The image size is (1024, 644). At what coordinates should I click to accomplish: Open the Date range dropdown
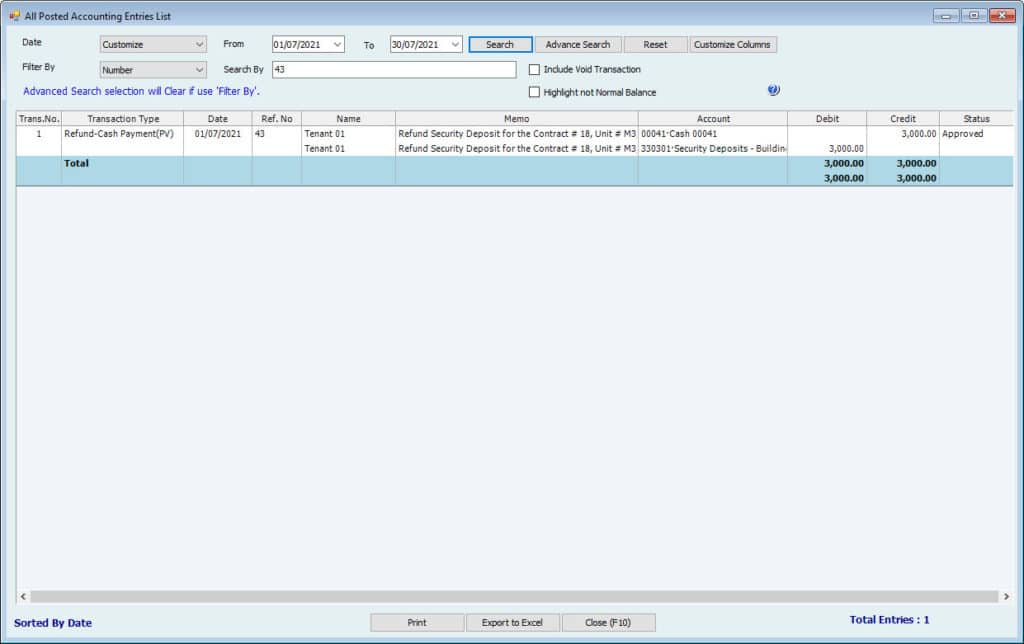pyautogui.click(x=153, y=45)
